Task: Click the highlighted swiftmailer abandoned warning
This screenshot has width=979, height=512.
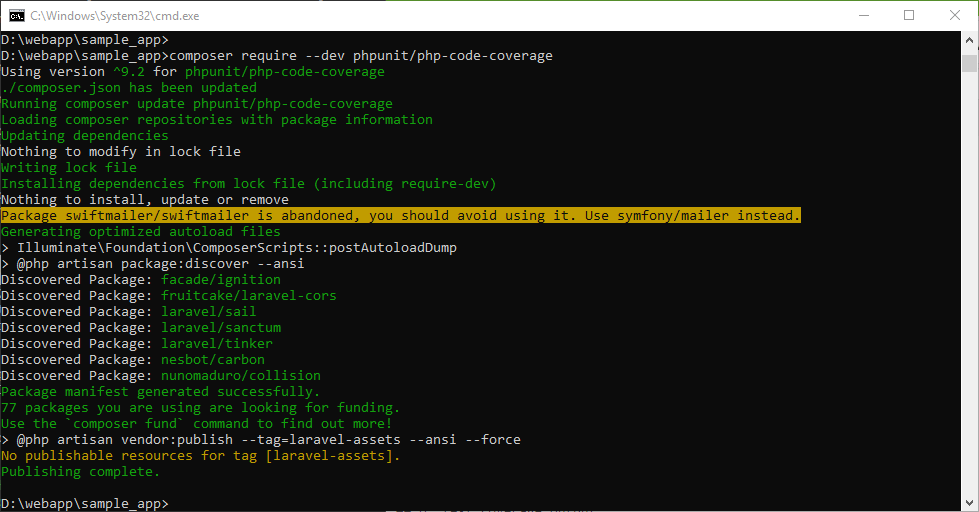Action: 400,215
